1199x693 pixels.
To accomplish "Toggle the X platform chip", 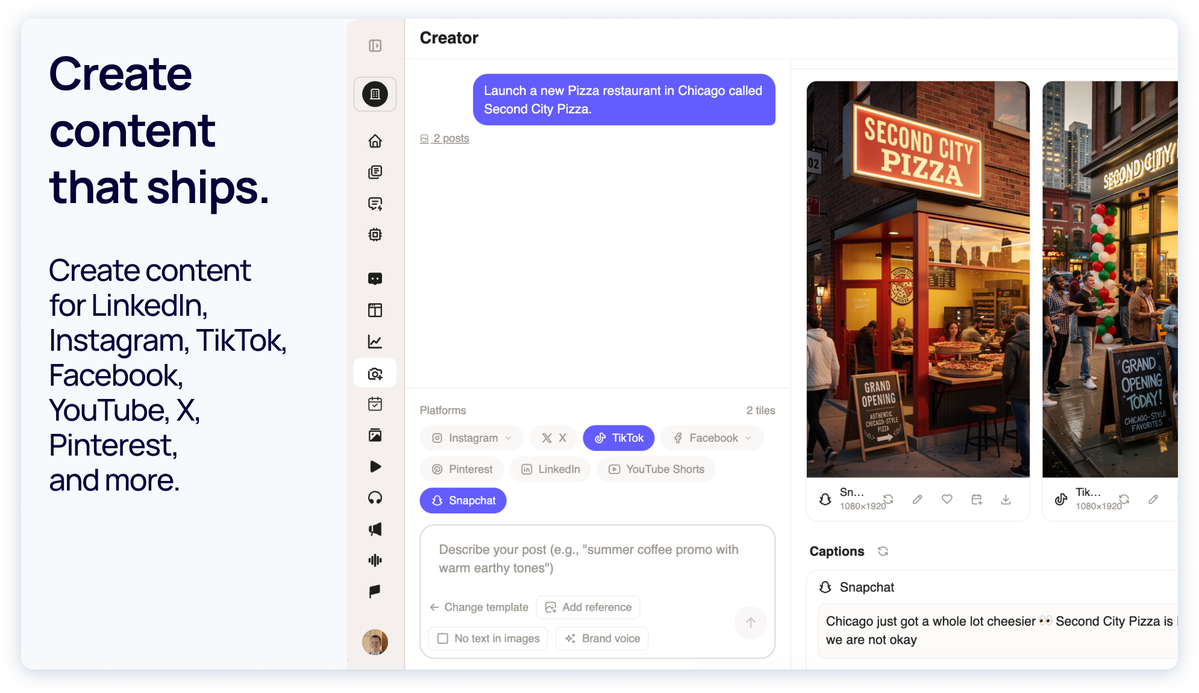I will tap(554, 438).
